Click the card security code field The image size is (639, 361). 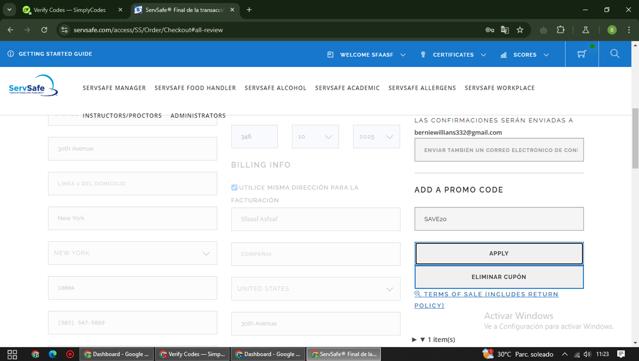254,136
